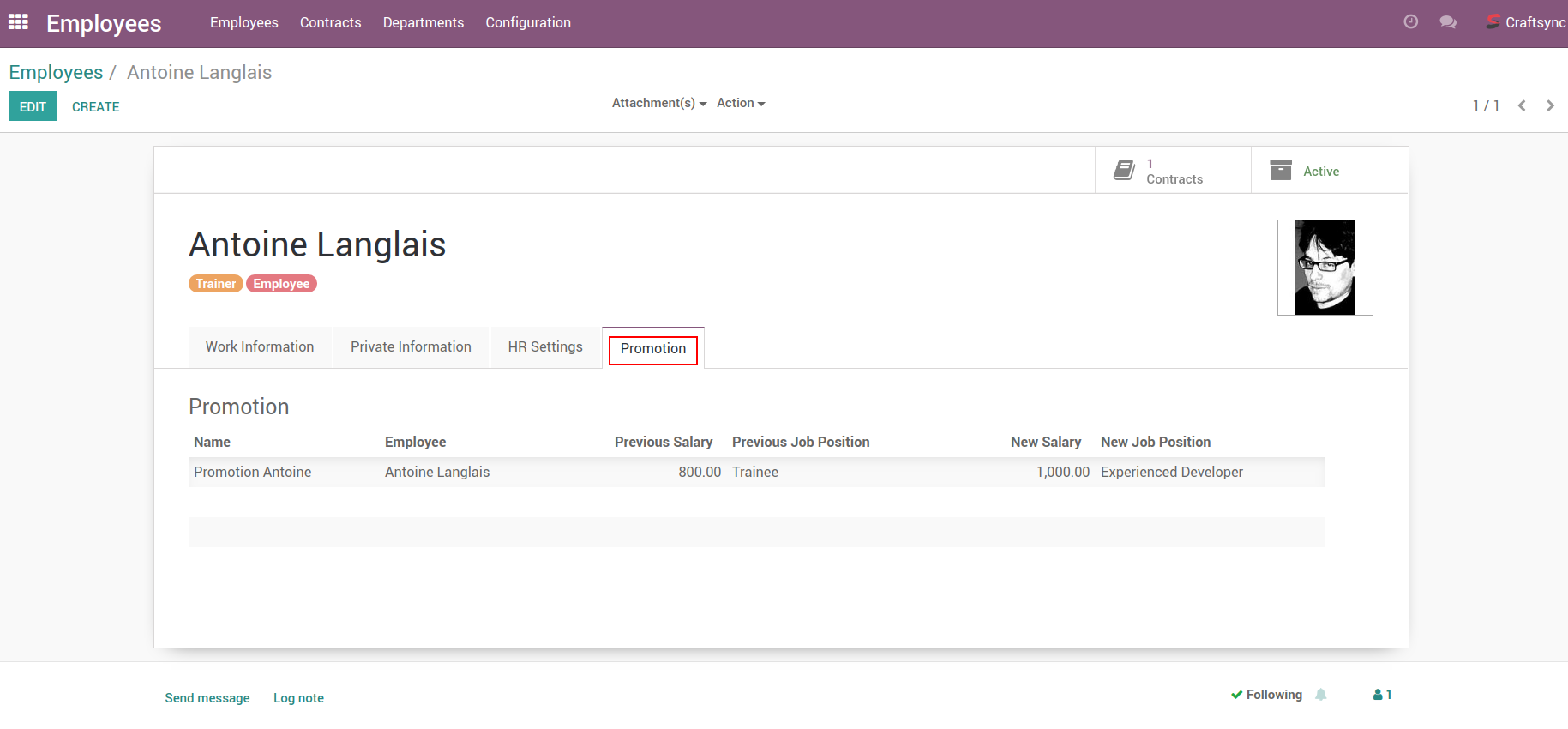Screen dimensions: 1568x729
Task: Open the apps grid menu icon
Action: point(18,22)
